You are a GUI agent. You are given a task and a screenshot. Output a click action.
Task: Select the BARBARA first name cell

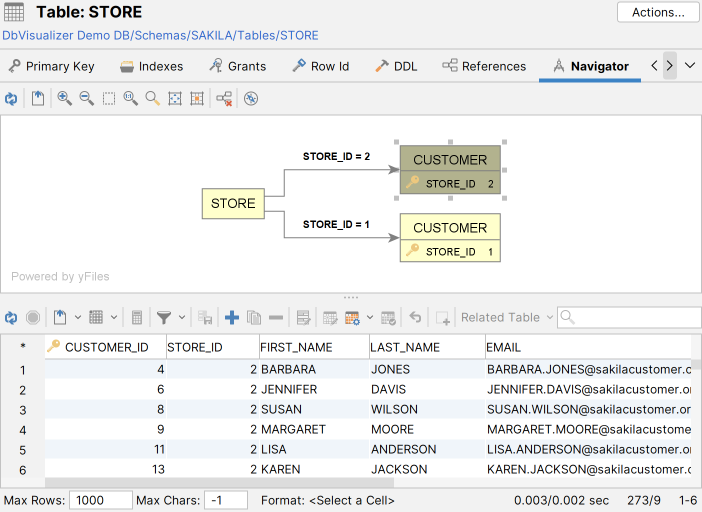coord(314,369)
